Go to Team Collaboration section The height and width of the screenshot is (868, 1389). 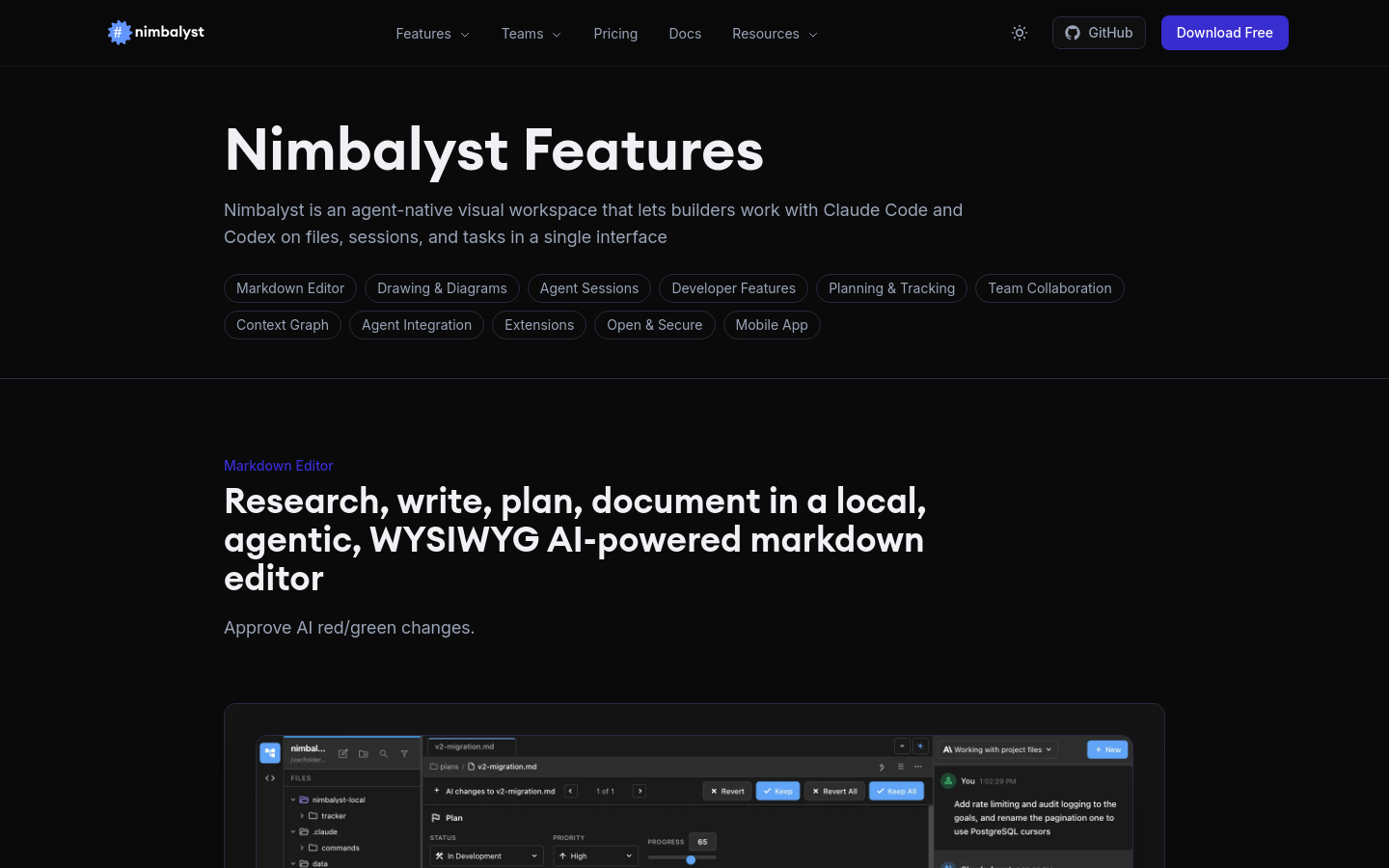(x=1049, y=288)
